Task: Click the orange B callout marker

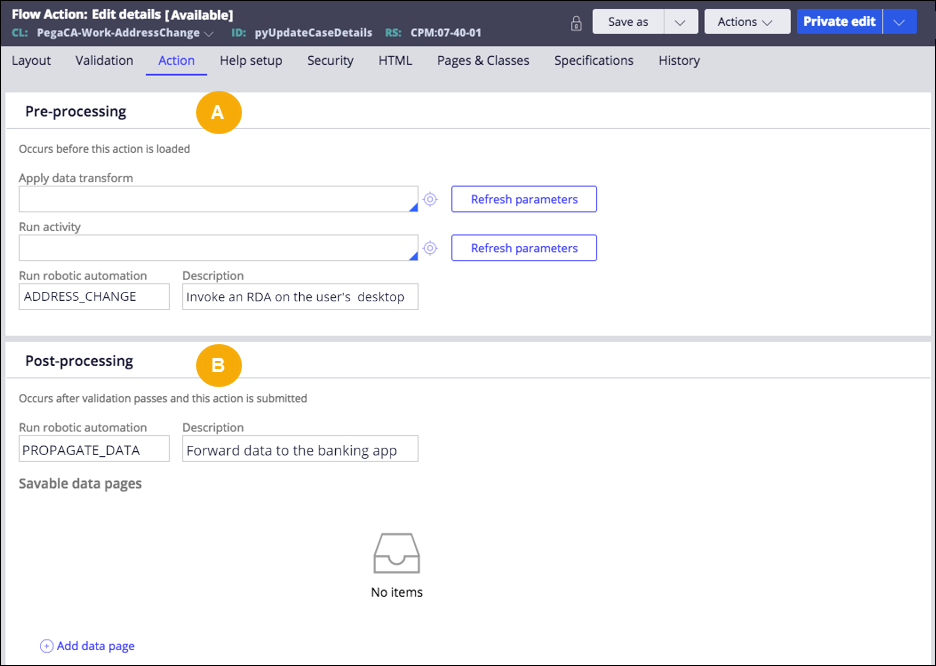Action: pos(217,366)
